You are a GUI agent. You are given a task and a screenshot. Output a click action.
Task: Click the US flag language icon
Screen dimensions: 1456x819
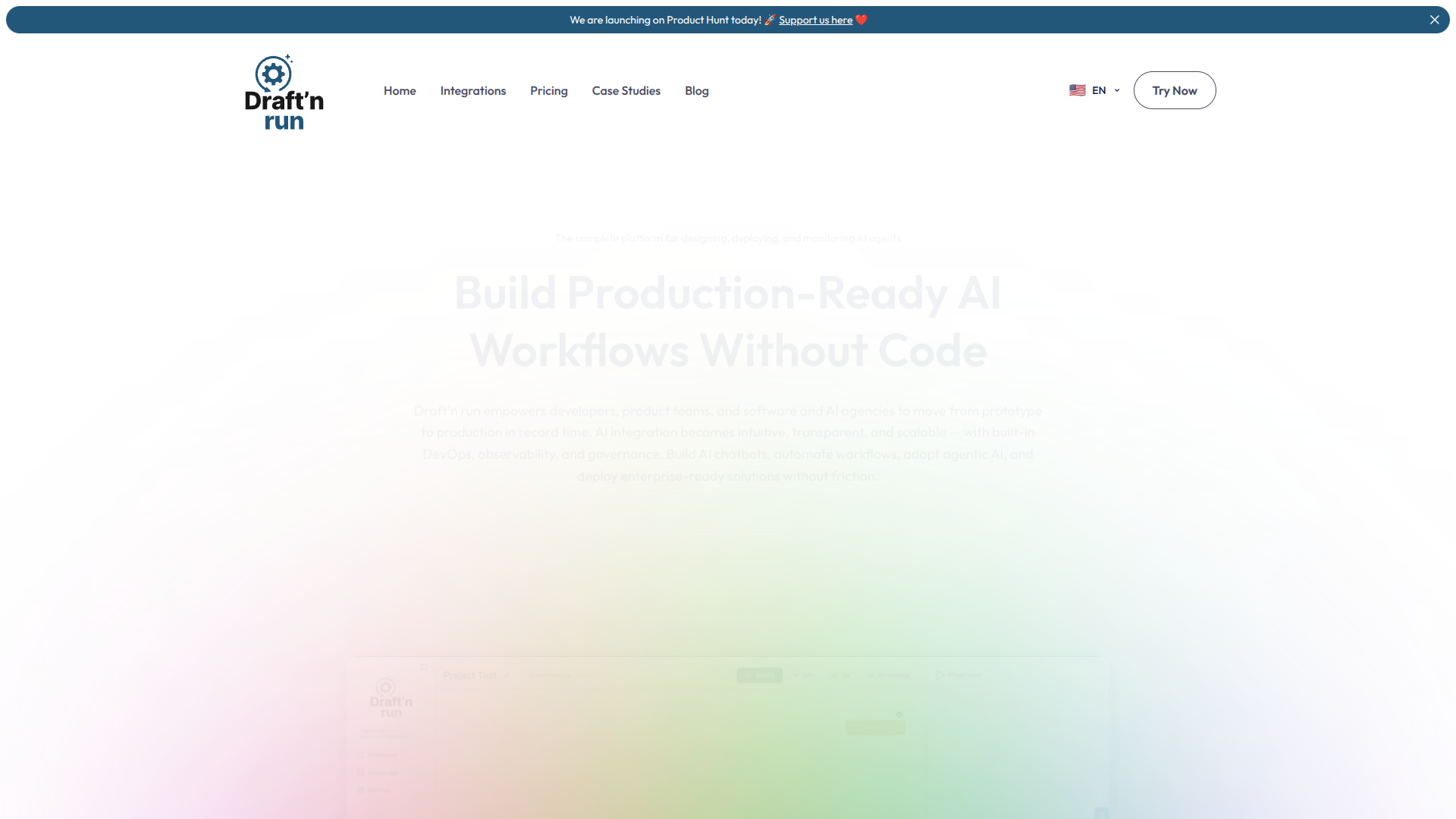tap(1077, 90)
